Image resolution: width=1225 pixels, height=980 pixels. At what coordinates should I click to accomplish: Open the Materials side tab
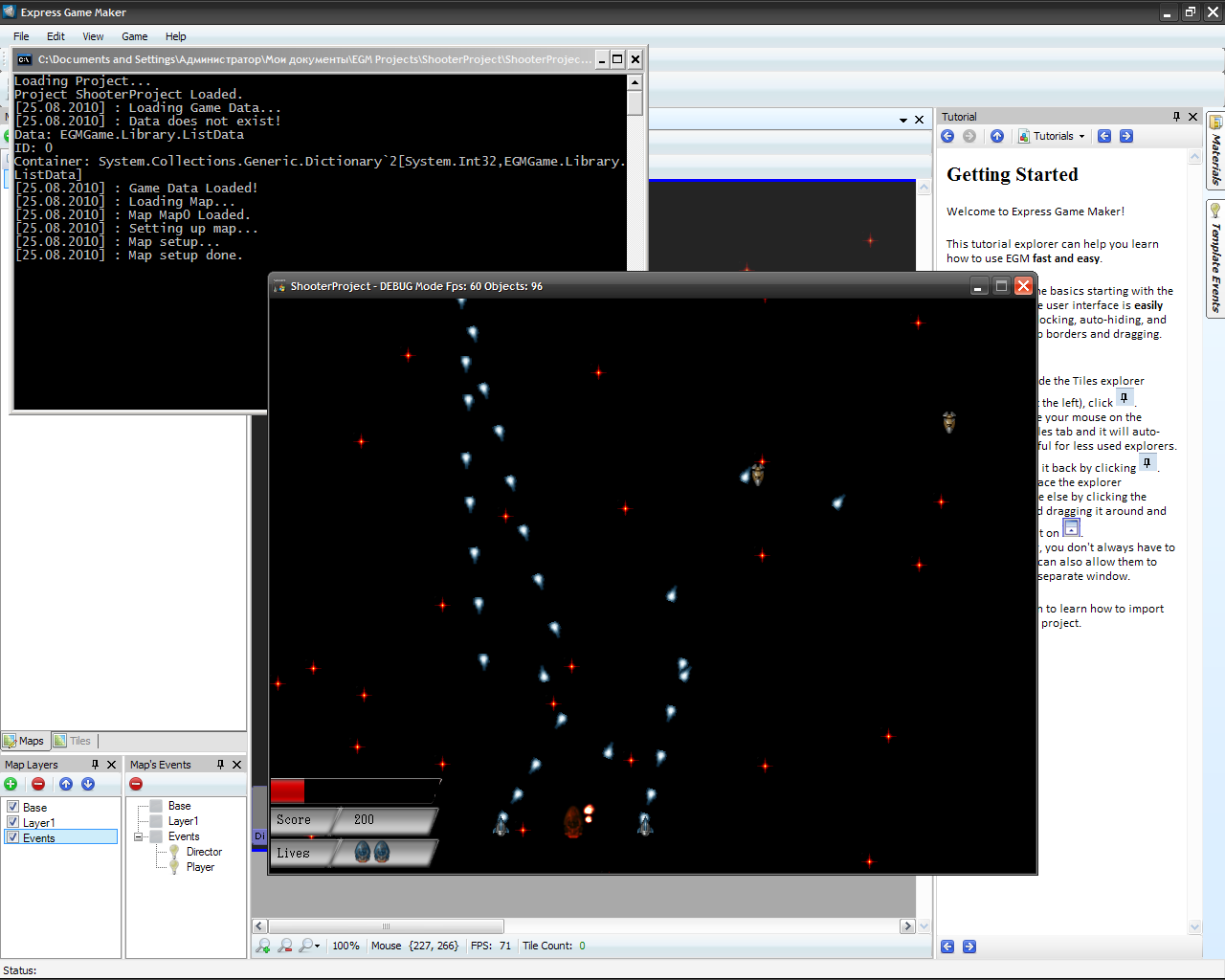[x=1215, y=149]
